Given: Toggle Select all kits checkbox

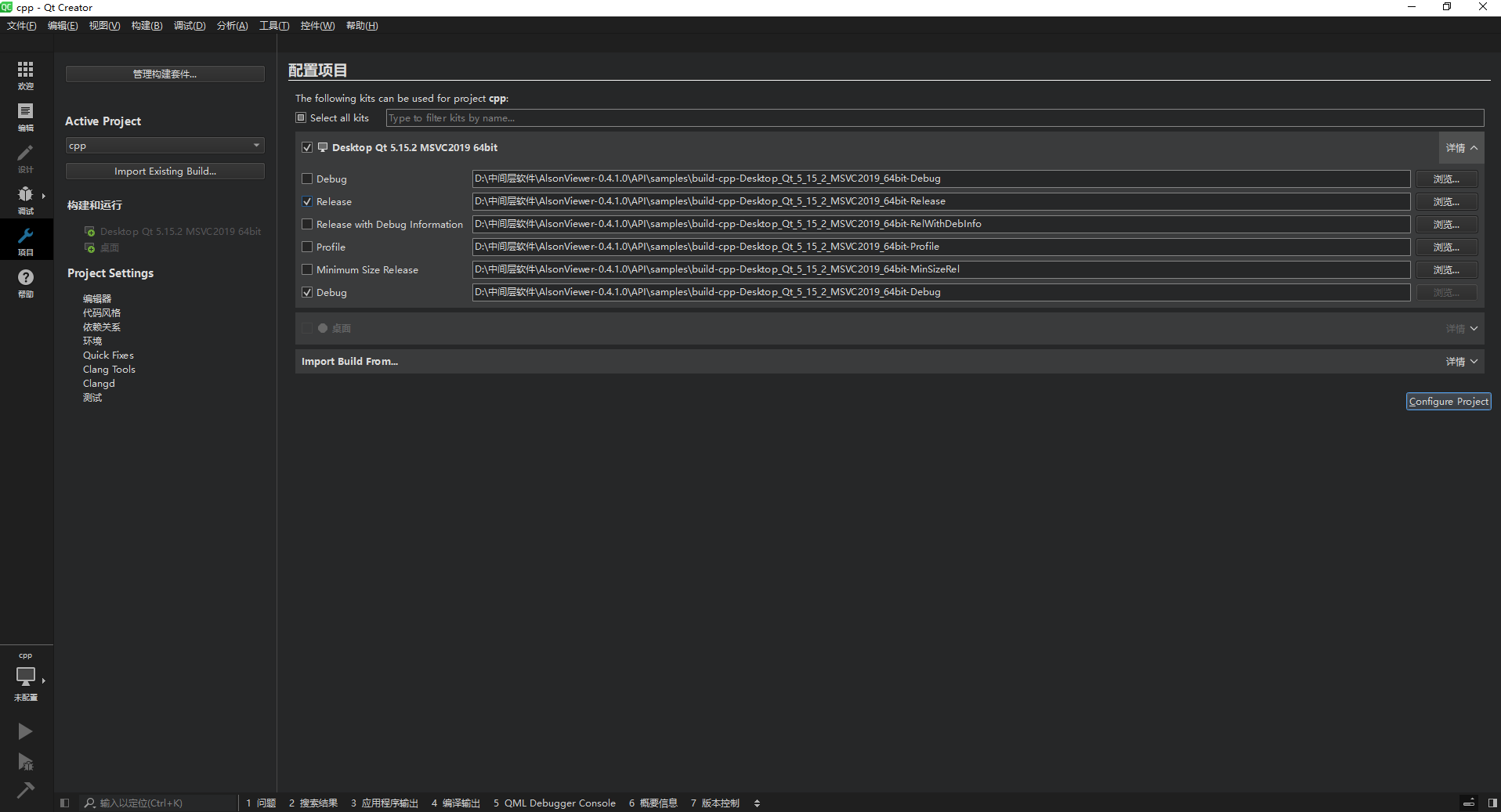Looking at the screenshot, I should coord(301,118).
